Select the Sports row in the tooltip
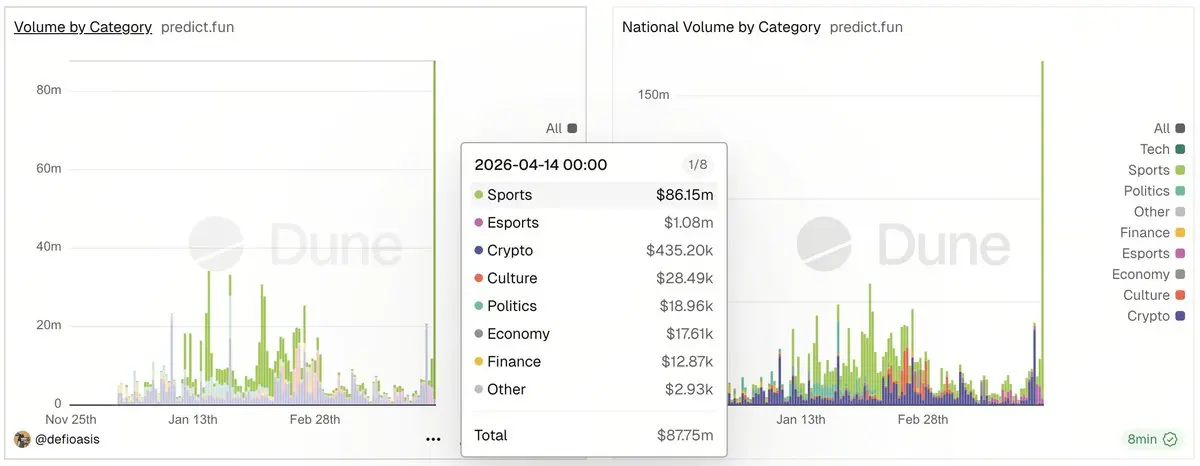 click(x=594, y=195)
